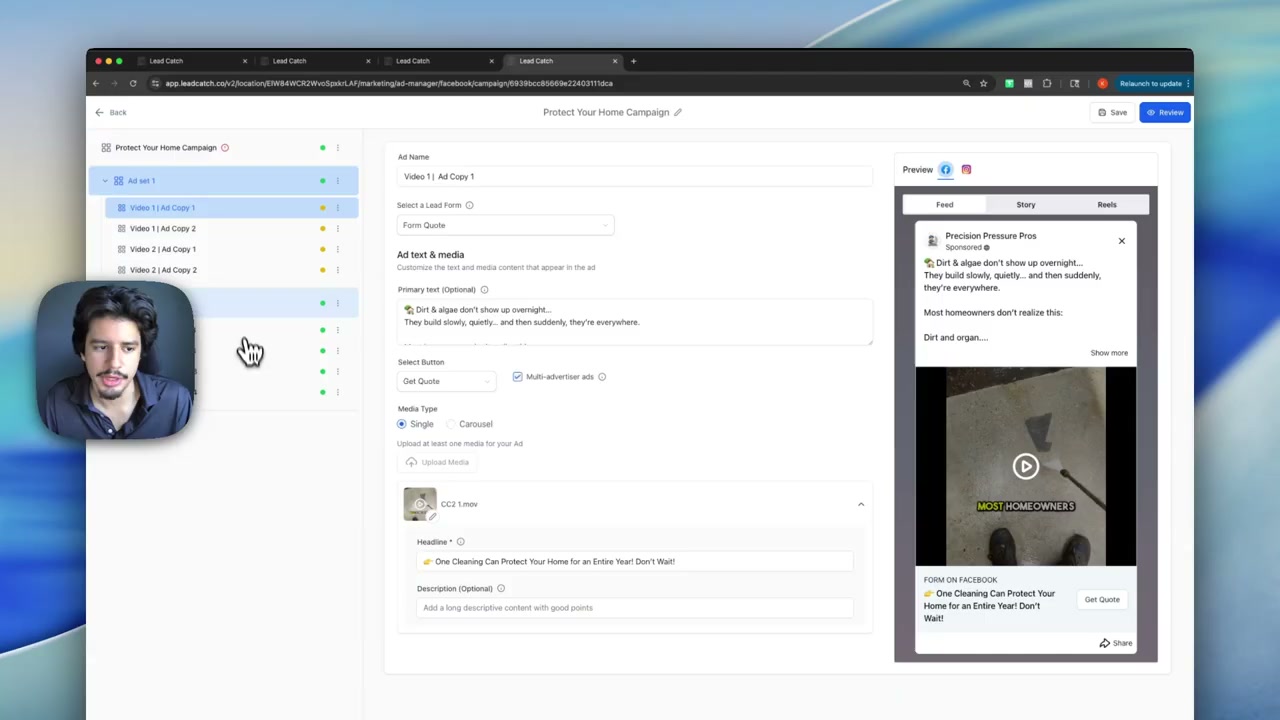Open the Get Quote button dropdown
The width and height of the screenshot is (1280, 720).
click(x=446, y=381)
